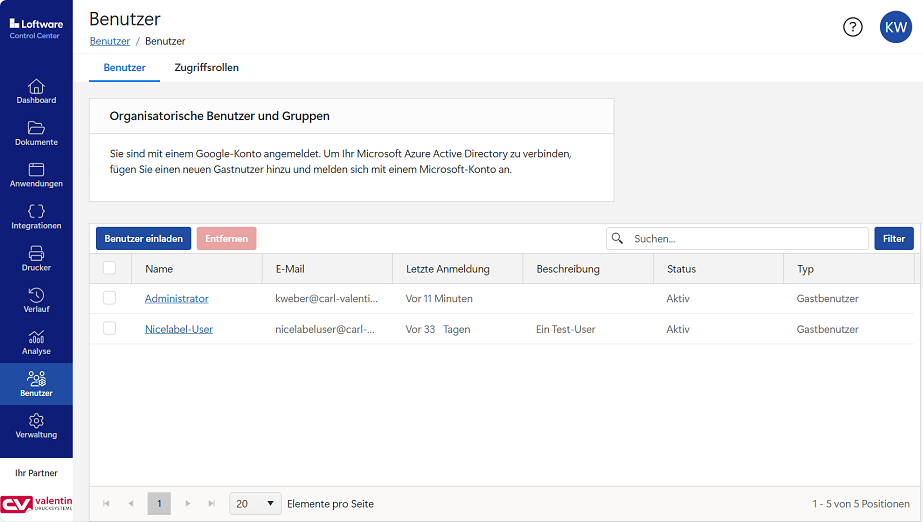The image size is (923, 522).
Task: Open the Dashboard from the sidebar
Action: 36,91
